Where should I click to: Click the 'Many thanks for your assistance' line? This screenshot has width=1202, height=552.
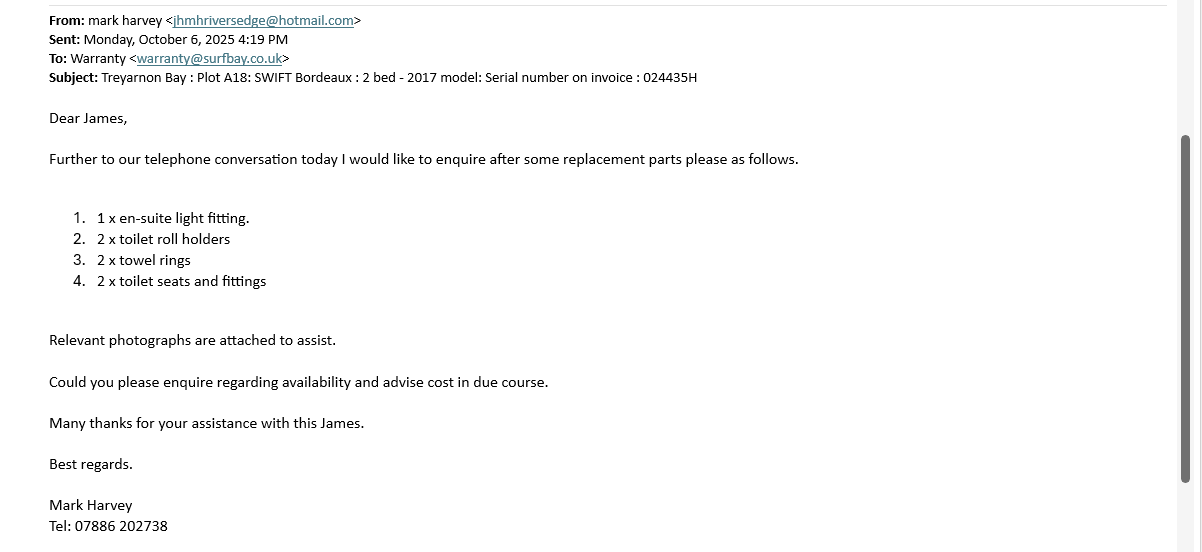click(x=206, y=423)
